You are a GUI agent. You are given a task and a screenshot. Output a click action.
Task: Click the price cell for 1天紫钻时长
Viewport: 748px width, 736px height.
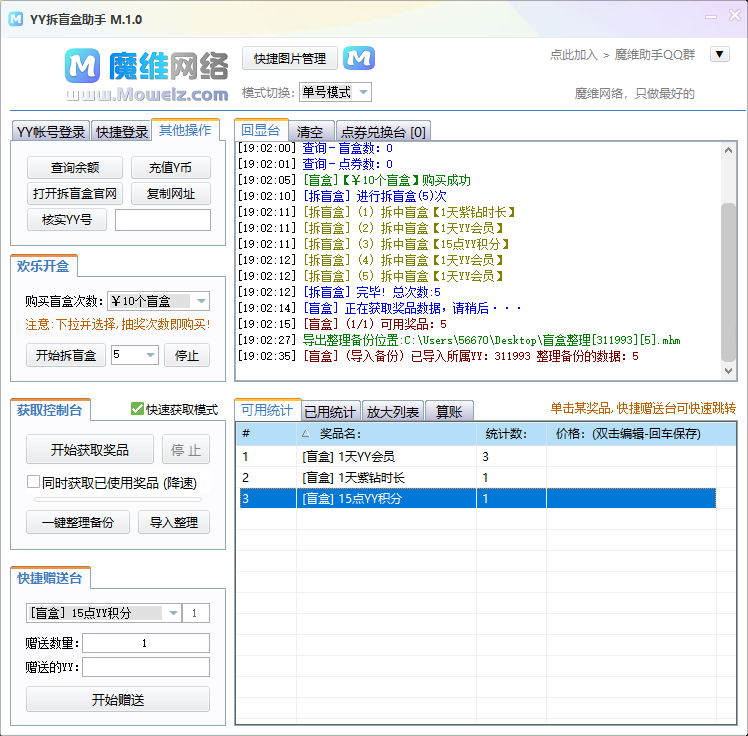(x=631, y=477)
